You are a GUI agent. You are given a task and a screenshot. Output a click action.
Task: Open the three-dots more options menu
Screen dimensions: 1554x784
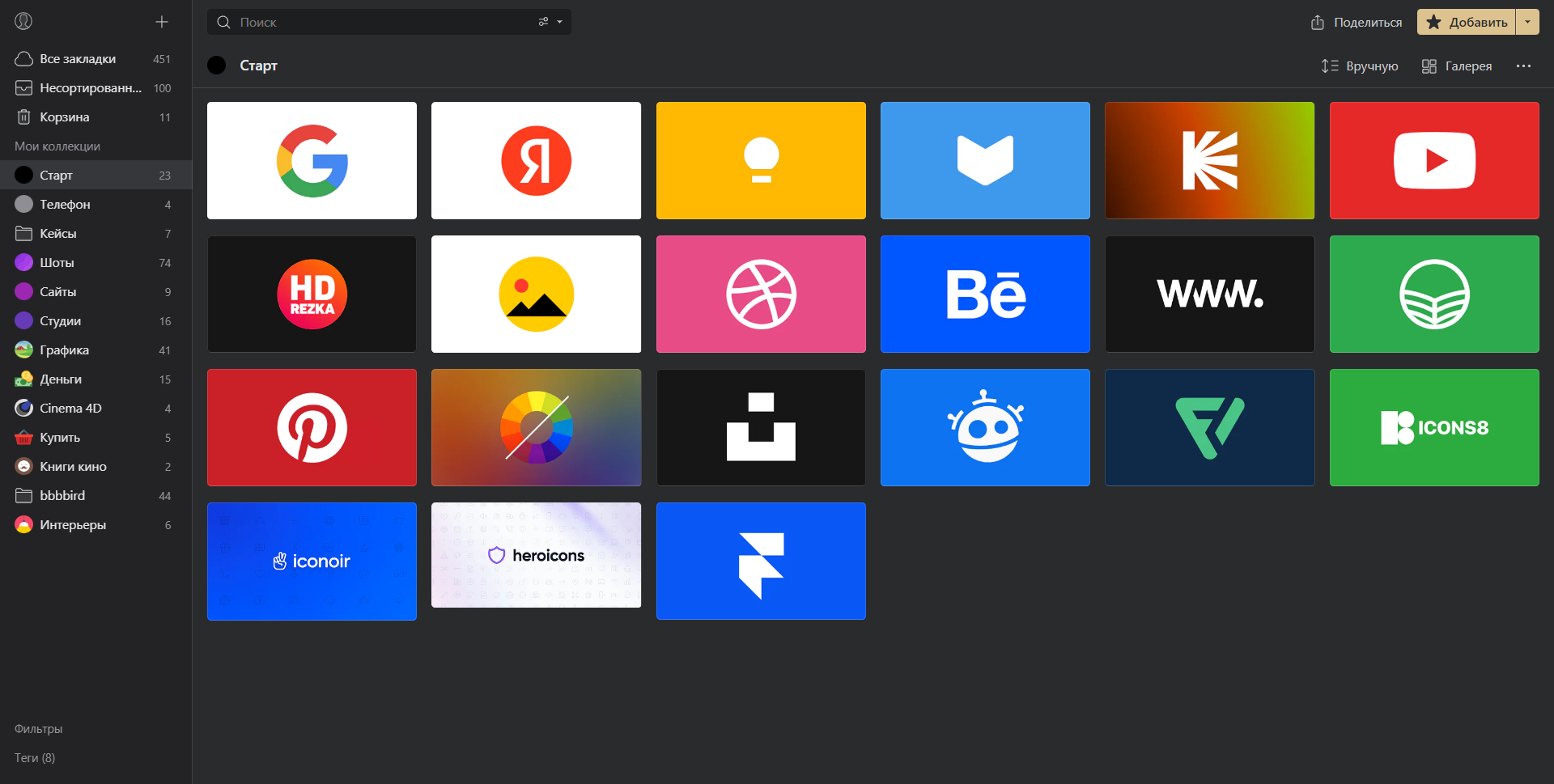click(x=1523, y=66)
